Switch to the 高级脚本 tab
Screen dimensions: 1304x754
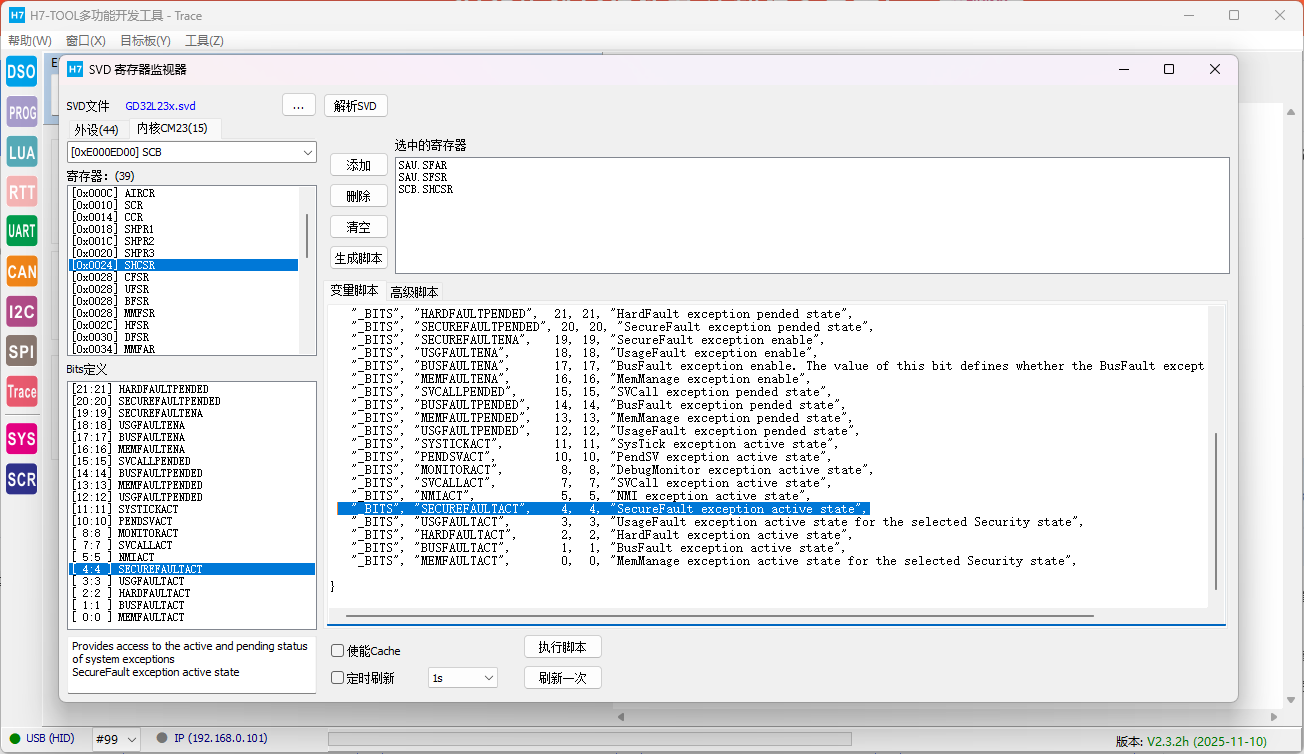click(x=414, y=292)
